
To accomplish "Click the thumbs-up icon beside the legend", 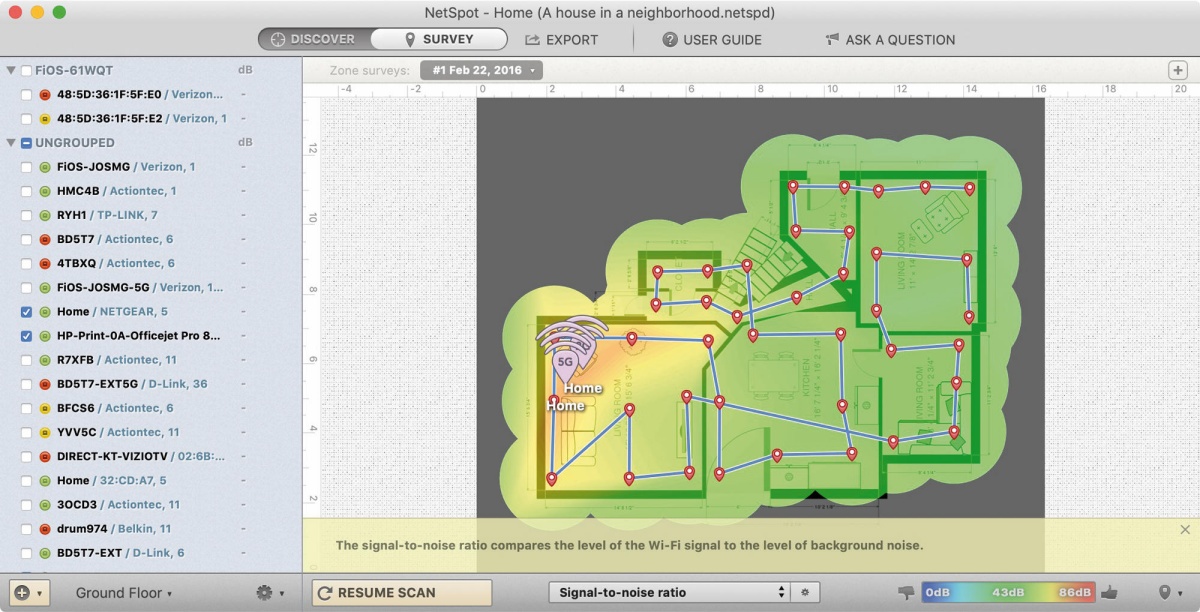I will tap(1110, 592).
